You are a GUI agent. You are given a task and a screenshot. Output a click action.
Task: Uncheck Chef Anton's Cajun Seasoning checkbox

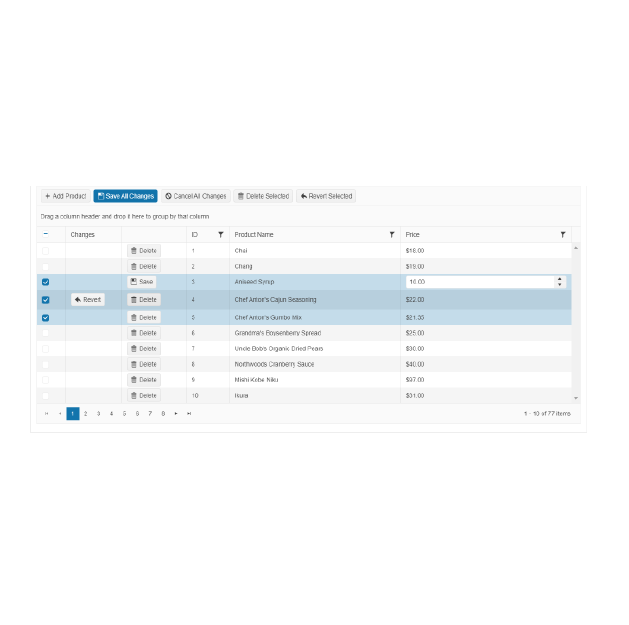[x=46, y=300]
